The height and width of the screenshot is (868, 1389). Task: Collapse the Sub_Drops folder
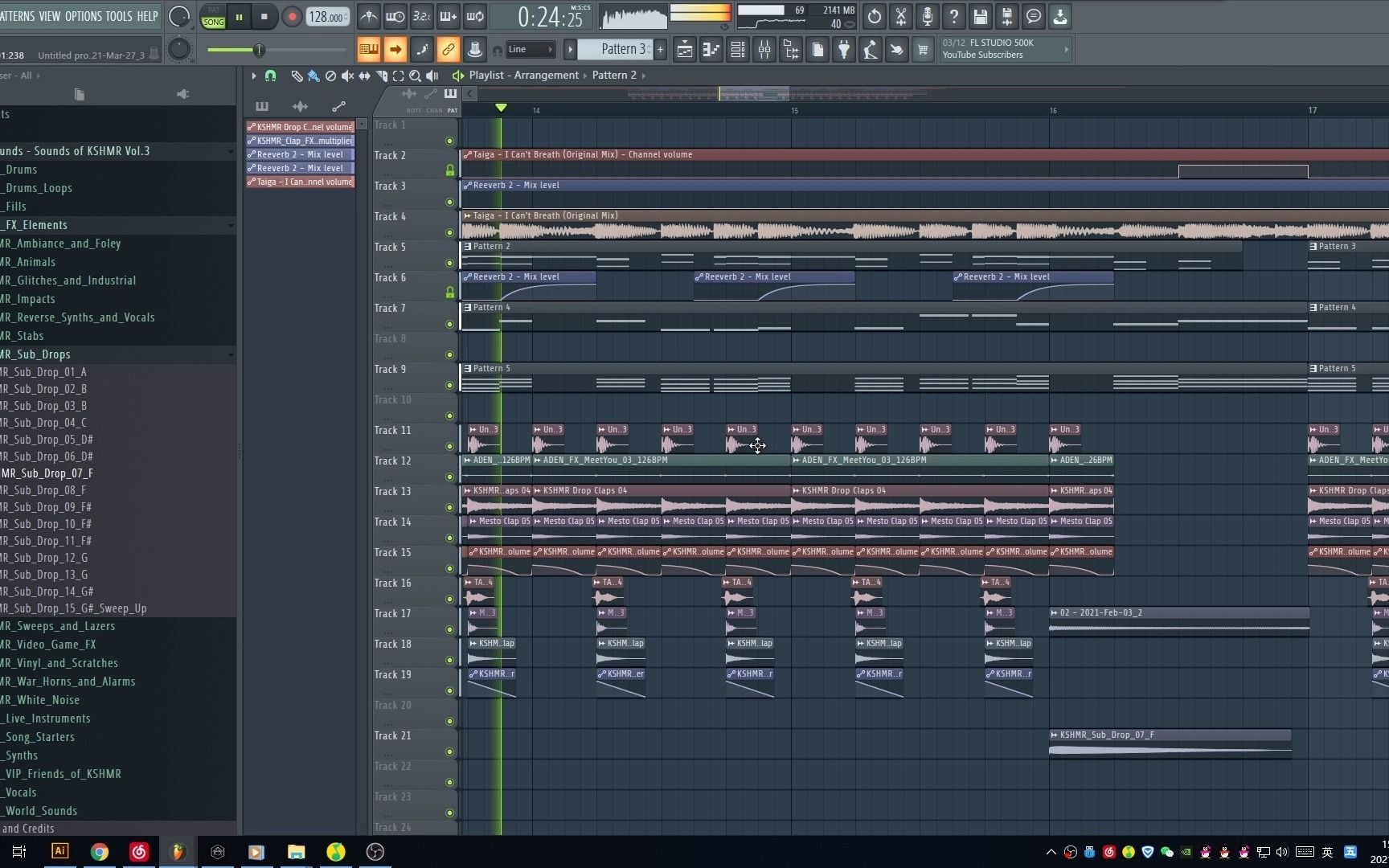pos(231,354)
